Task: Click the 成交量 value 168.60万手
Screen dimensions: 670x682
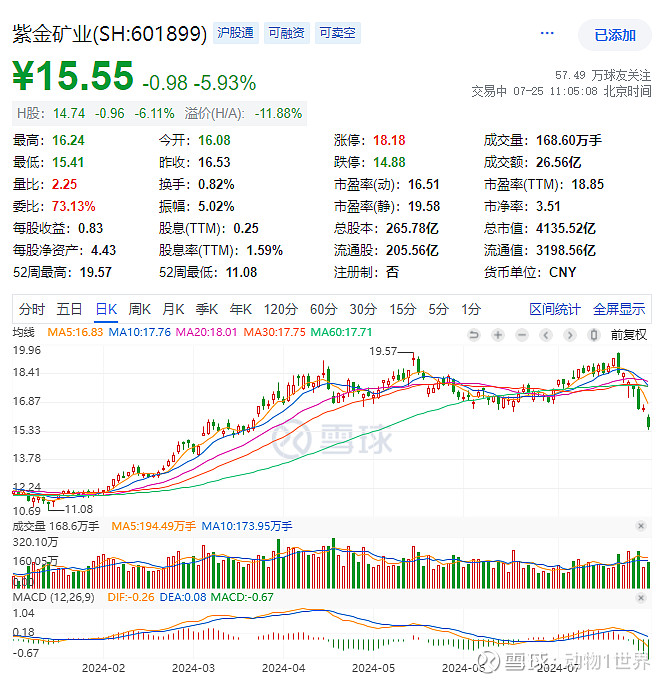Action: 569,140
